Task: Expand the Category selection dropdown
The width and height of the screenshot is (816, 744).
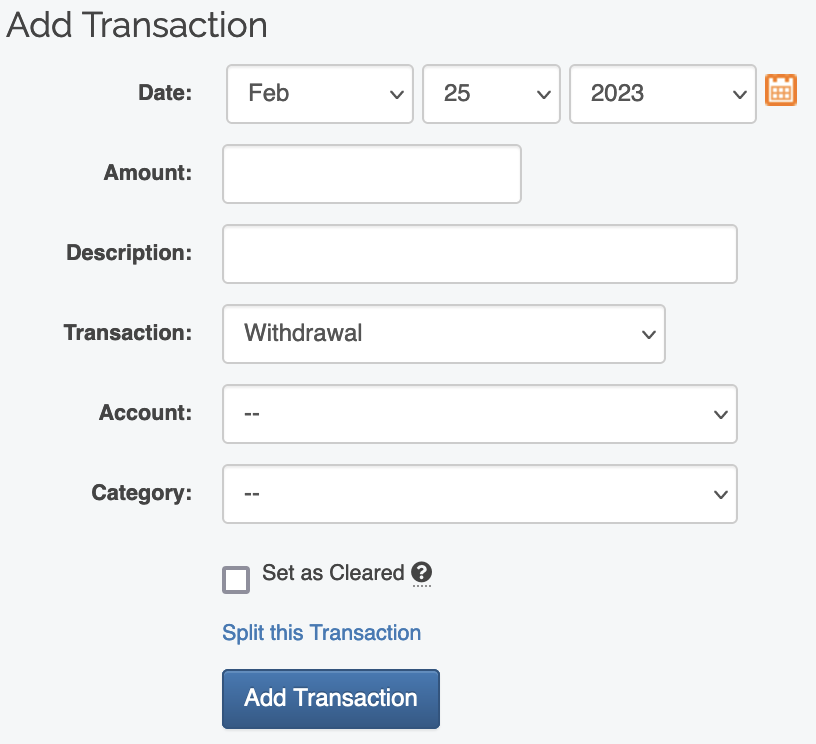Action: [x=479, y=494]
